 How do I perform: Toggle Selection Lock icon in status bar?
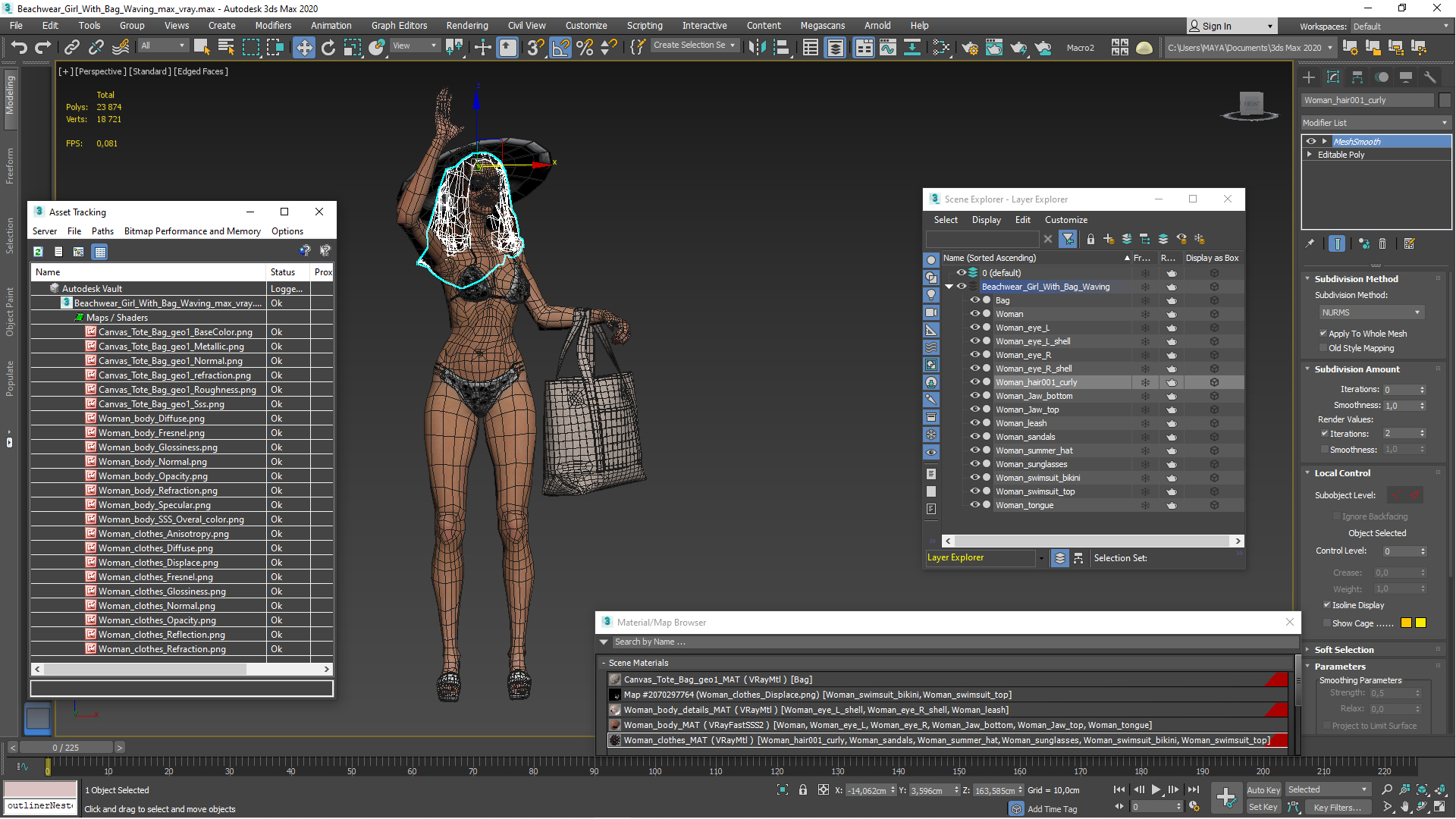point(803,789)
